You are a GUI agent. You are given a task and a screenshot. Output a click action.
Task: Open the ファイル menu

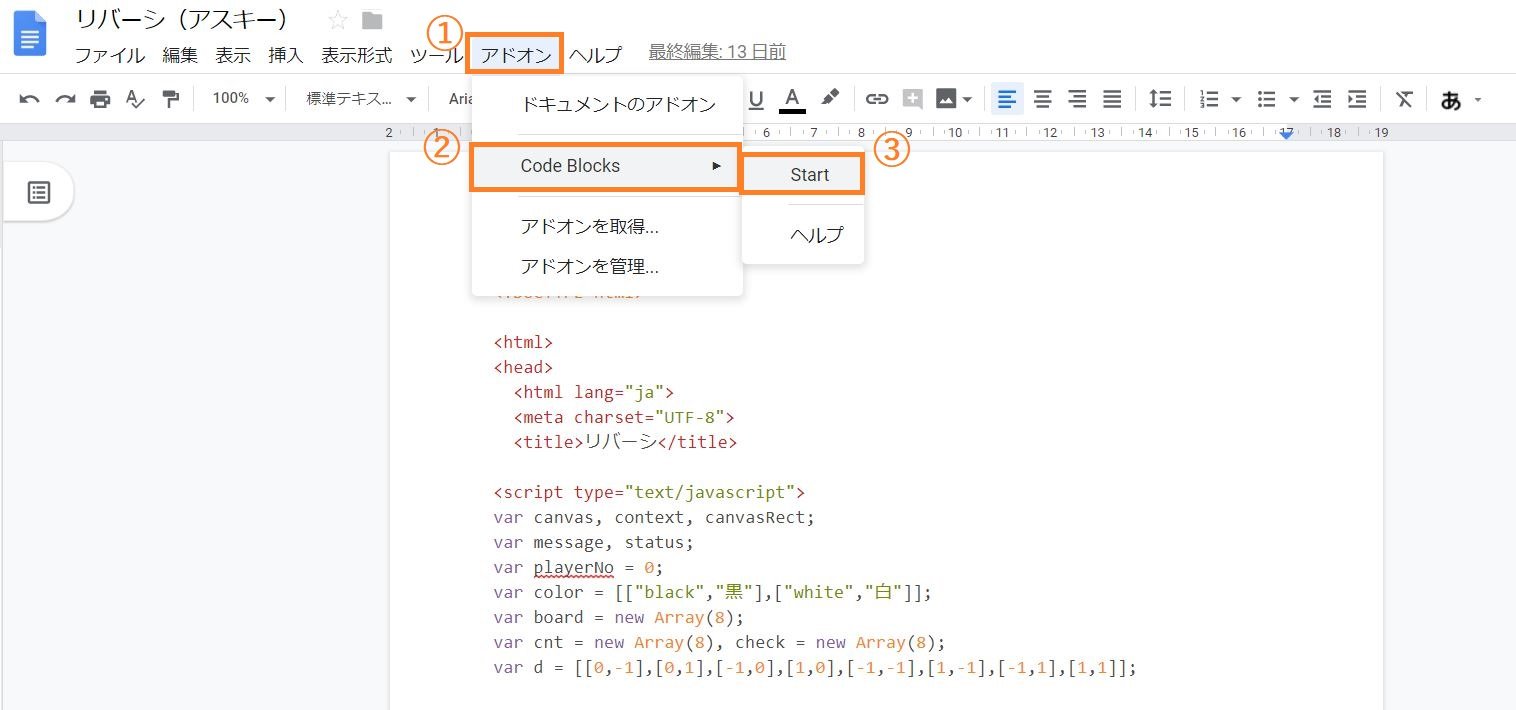pos(110,55)
